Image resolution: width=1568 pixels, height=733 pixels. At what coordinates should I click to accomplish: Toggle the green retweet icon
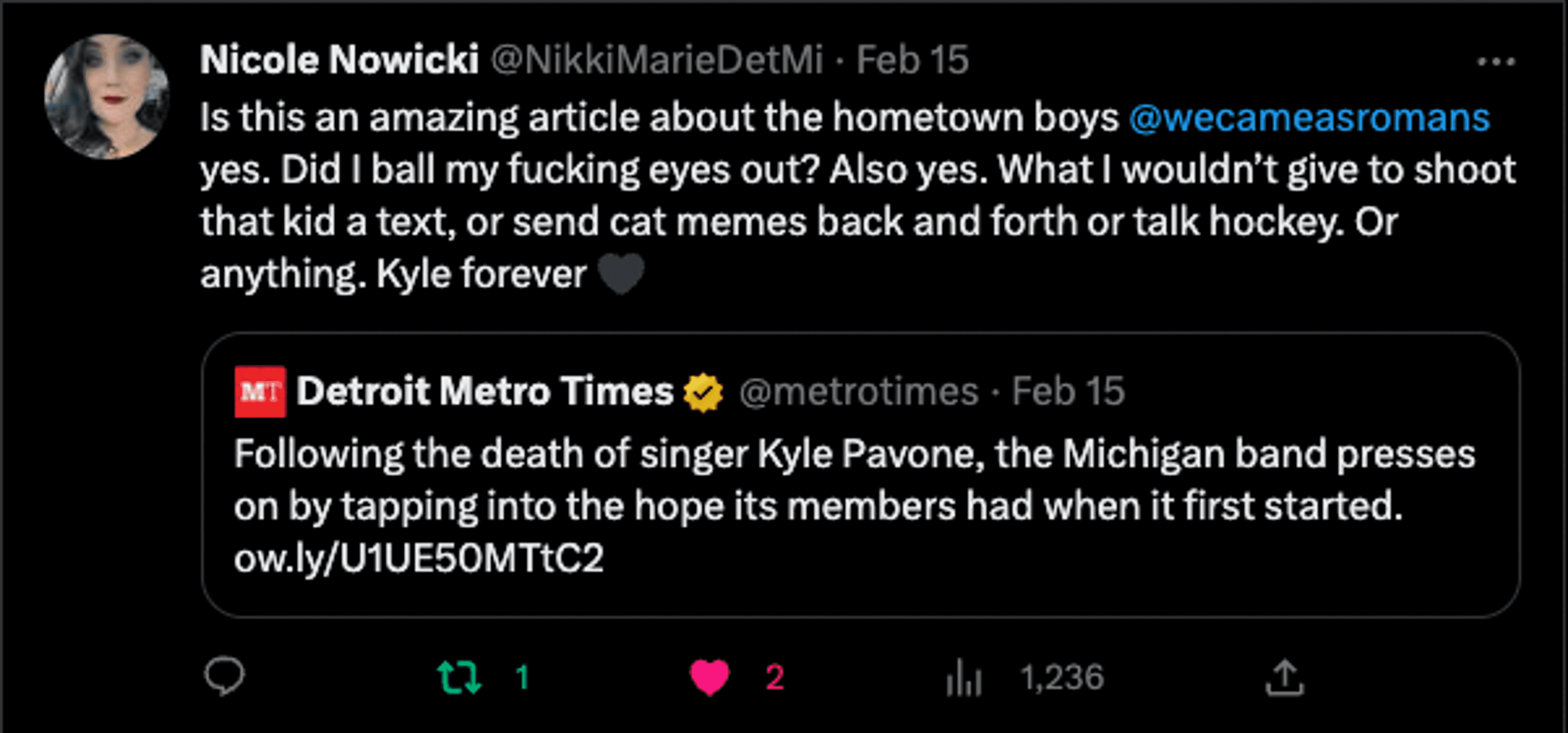[x=459, y=677]
